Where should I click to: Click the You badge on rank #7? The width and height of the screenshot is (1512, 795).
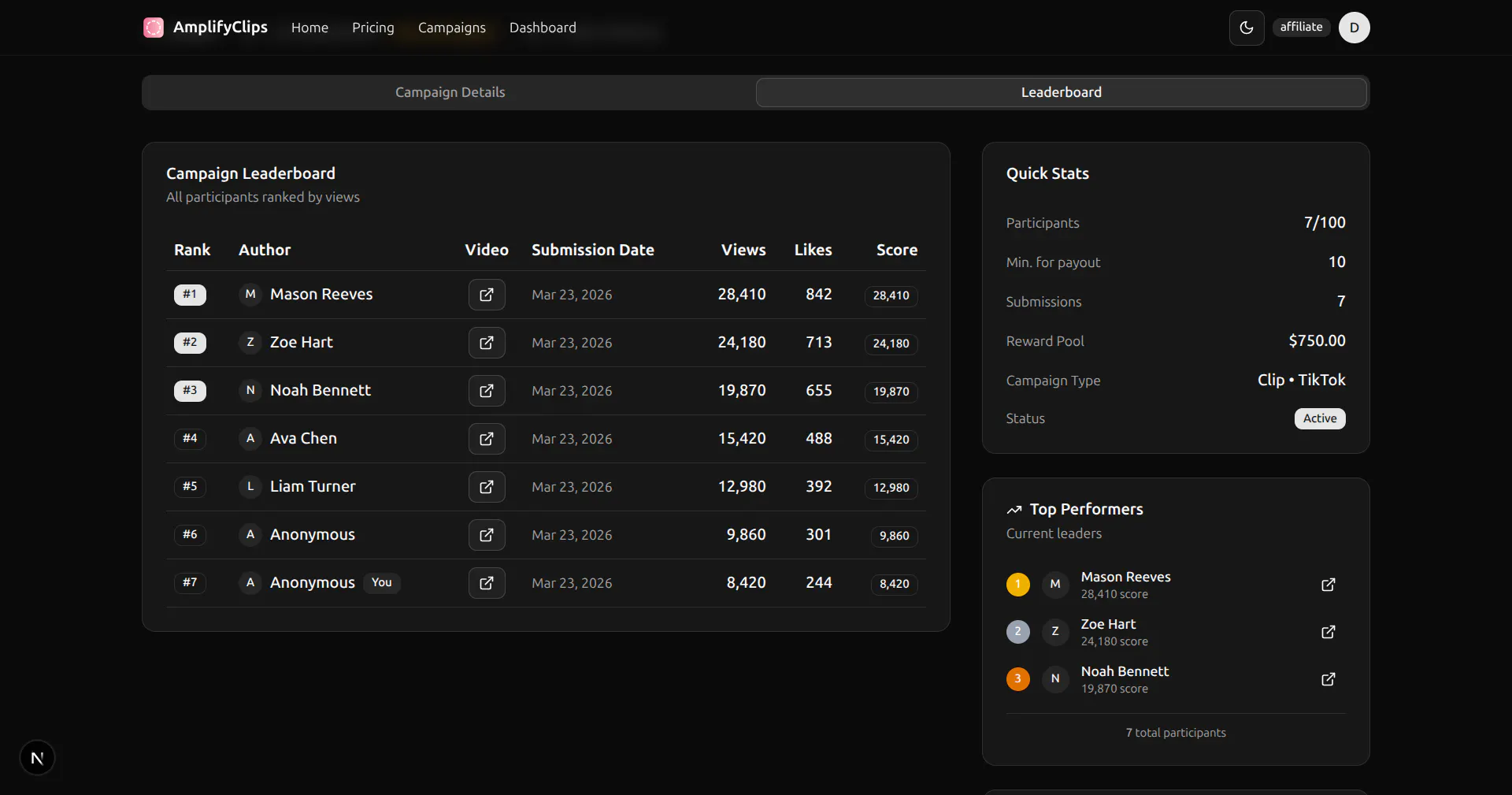click(x=382, y=583)
